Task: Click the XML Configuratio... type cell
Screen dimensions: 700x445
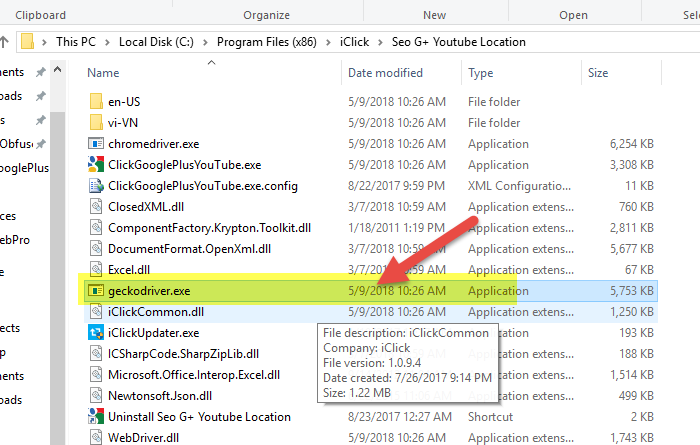Action: coord(519,185)
